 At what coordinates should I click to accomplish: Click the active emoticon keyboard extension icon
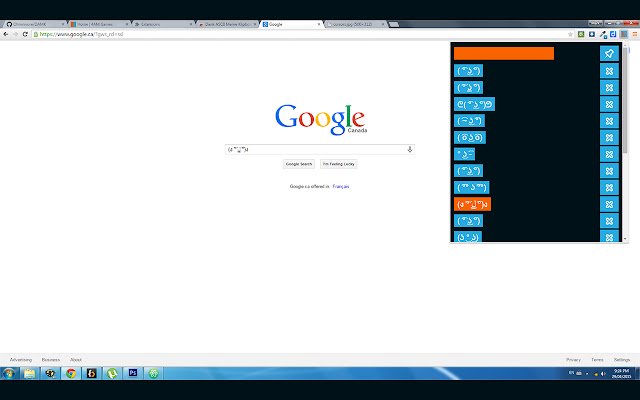click(624, 34)
